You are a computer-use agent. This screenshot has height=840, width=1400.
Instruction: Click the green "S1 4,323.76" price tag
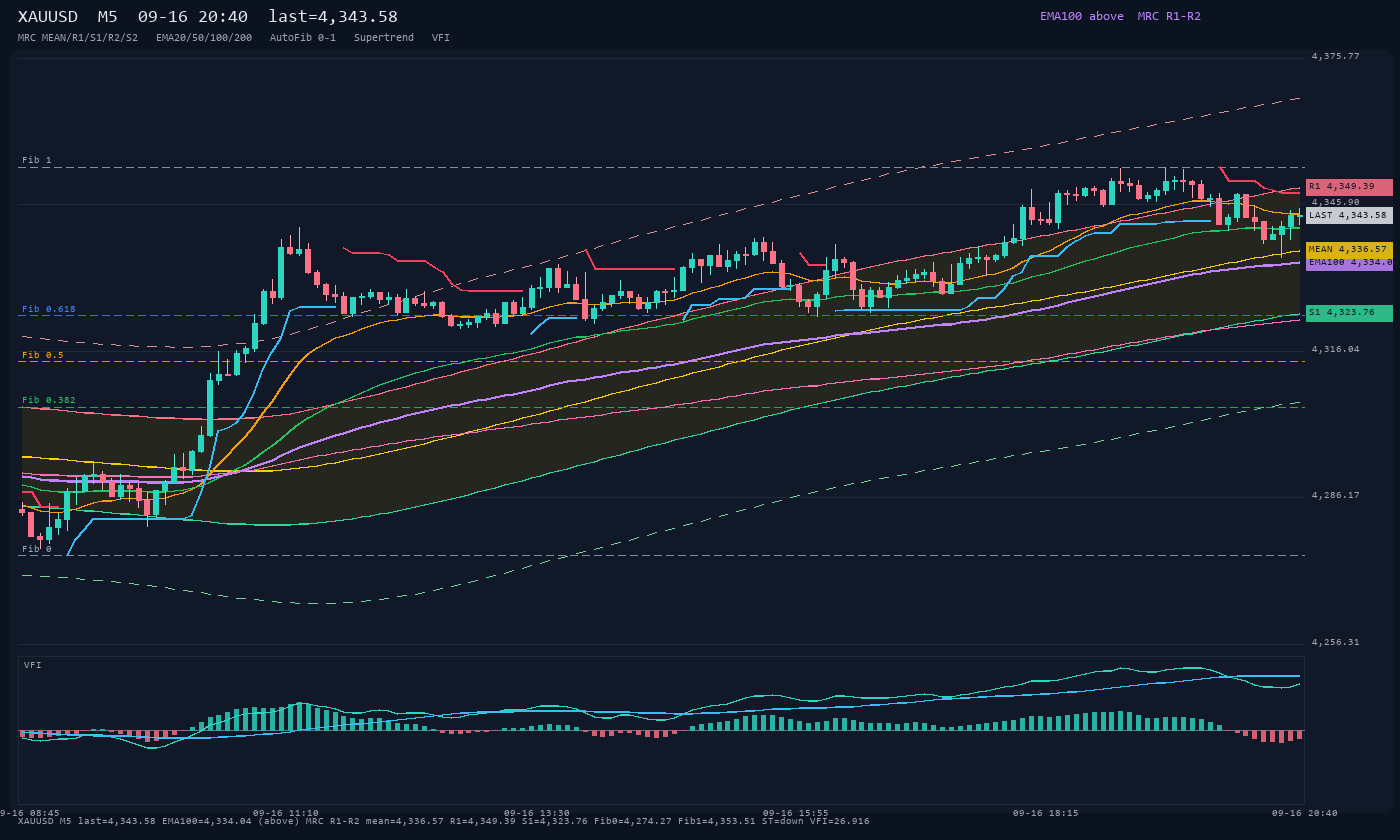(1349, 313)
